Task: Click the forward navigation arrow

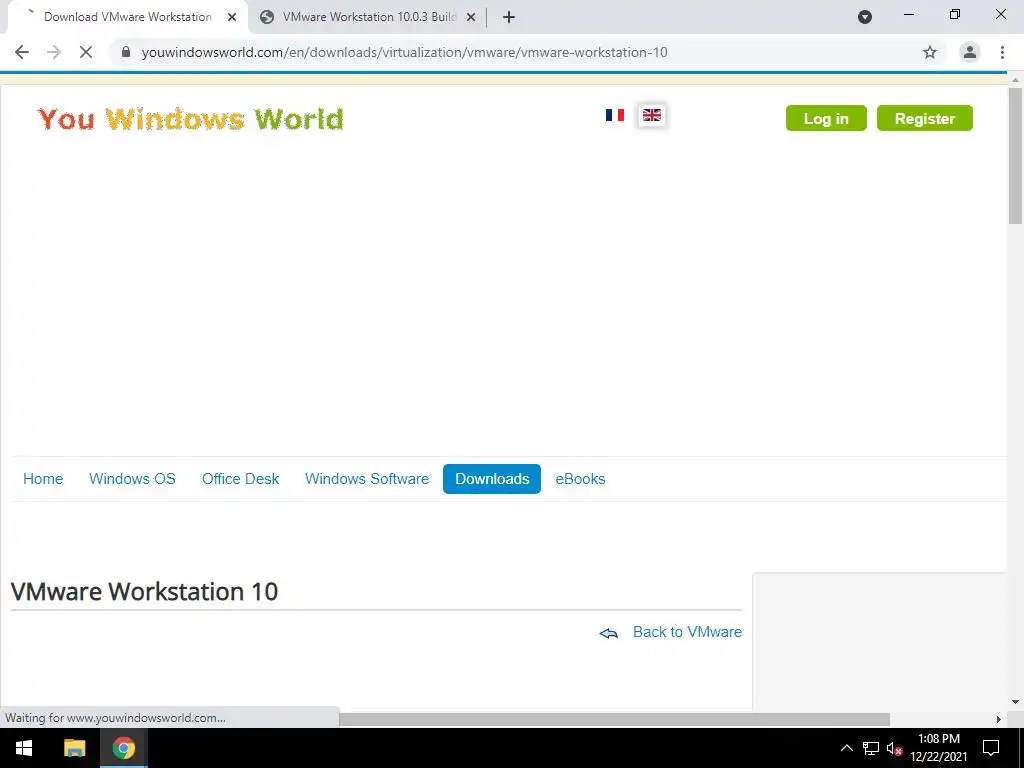Action: [x=54, y=52]
